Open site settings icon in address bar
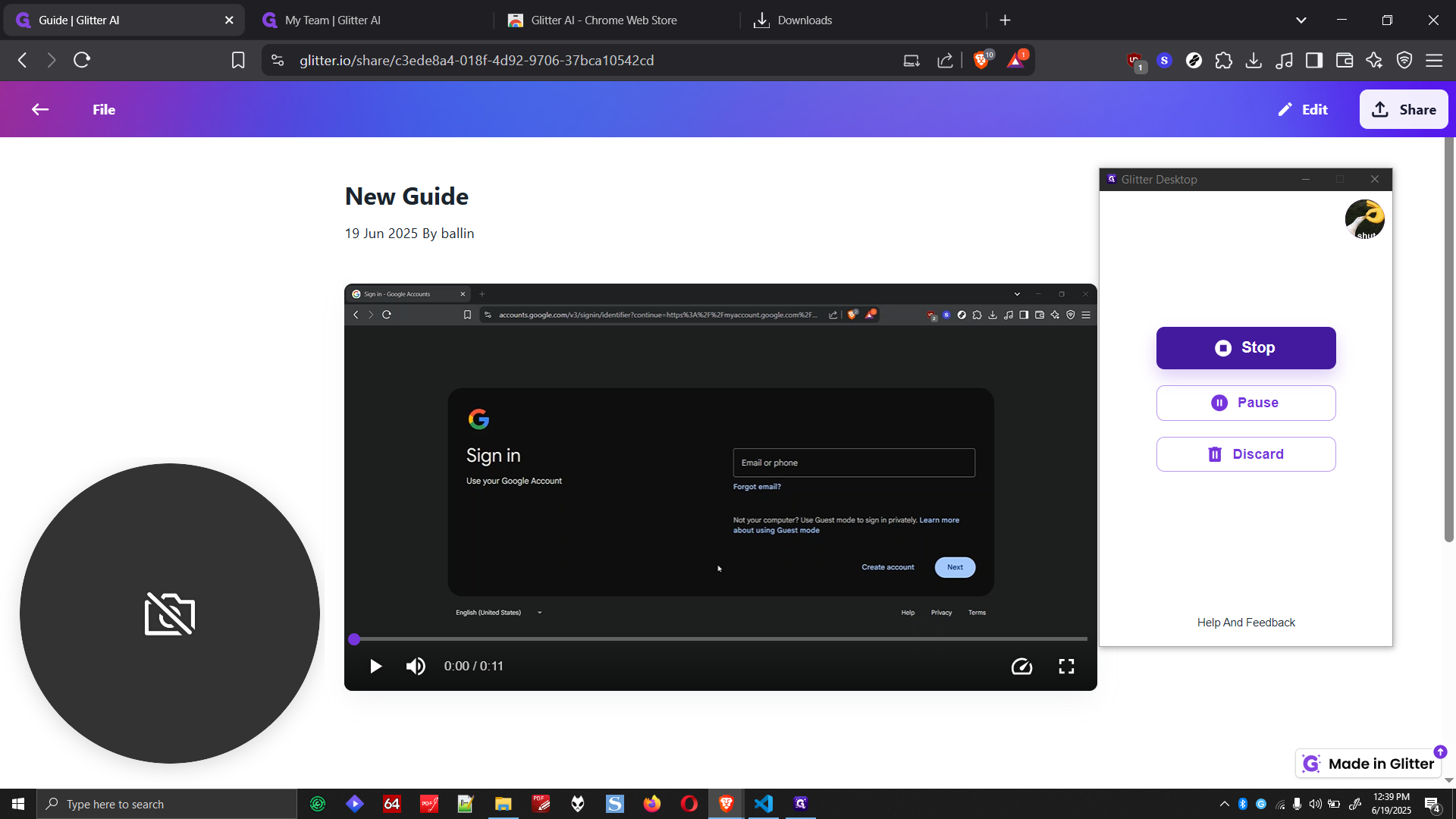This screenshot has height=819, width=1456. 278,61
